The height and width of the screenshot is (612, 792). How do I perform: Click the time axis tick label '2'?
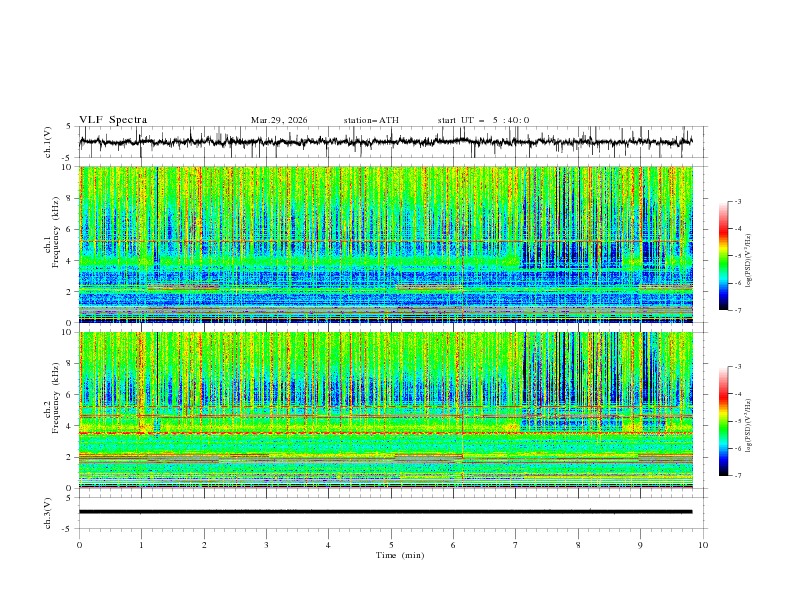click(x=204, y=545)
